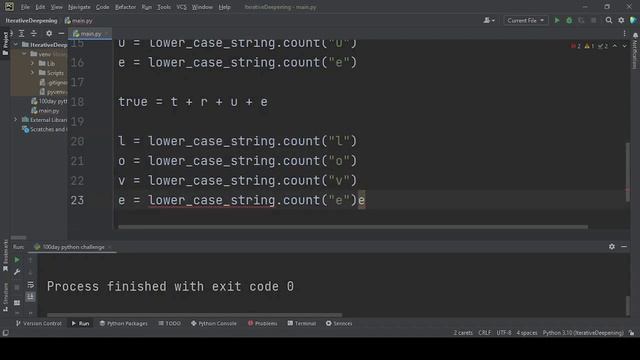
Task: Click the grey Stop icon in the top toolbar
Action: [593, 20]
